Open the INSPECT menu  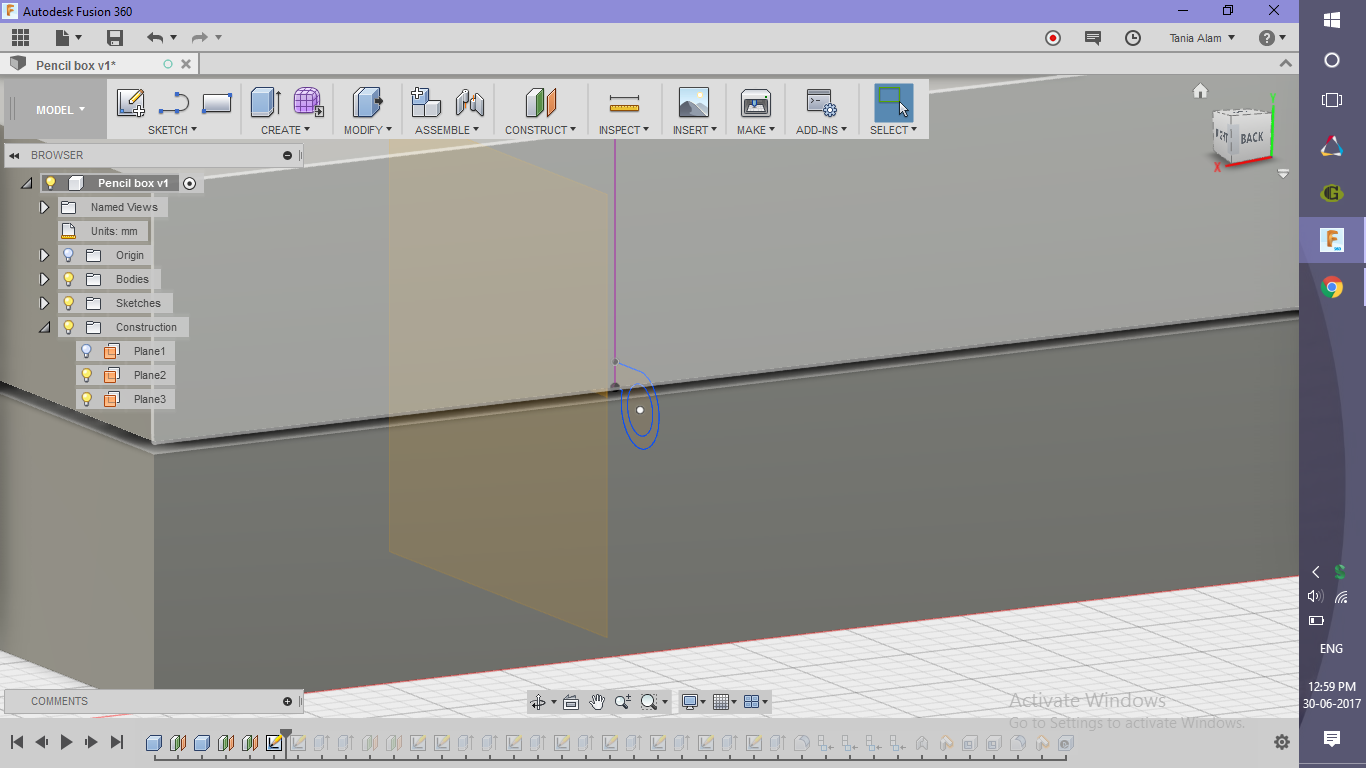(x=624, y=130)
